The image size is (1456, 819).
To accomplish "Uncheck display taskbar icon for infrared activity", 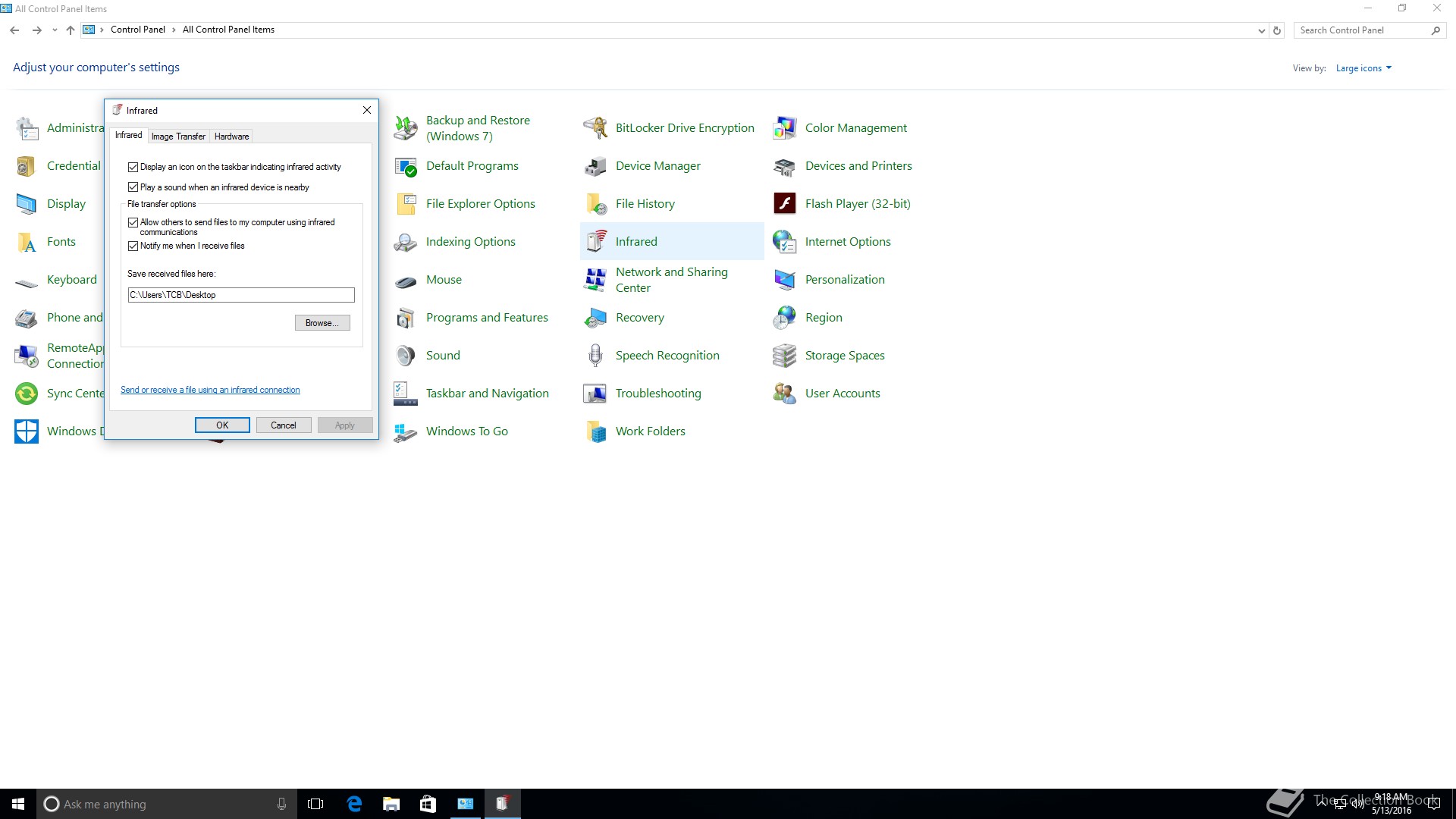I will [133, 167].
